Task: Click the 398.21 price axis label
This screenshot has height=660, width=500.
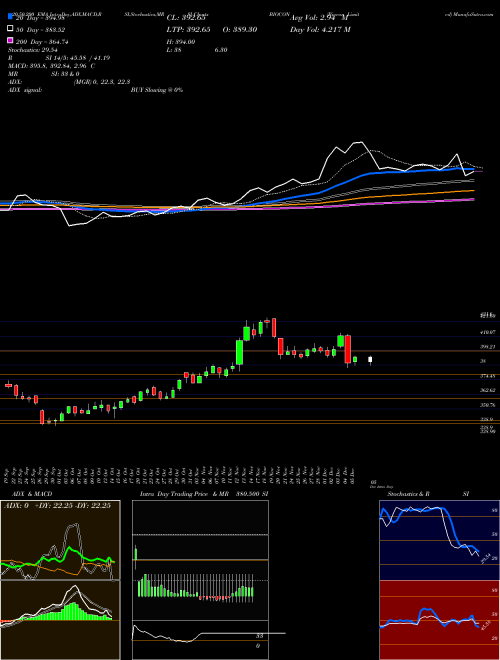Action: click(488, 347)
